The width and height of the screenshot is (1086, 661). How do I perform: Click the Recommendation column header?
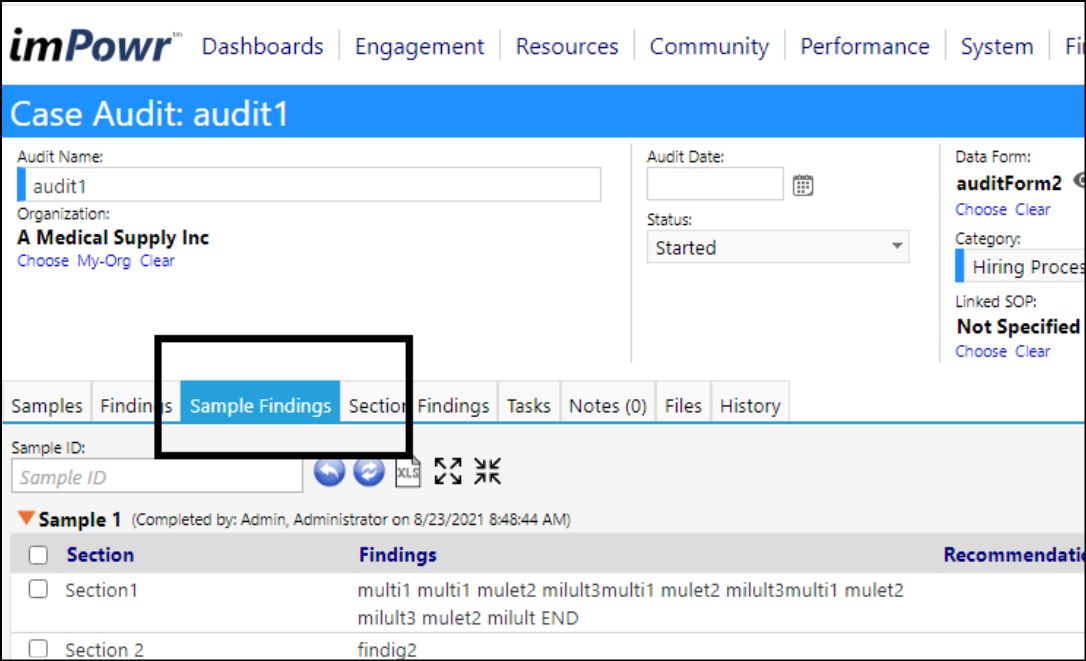tap(1014, 555)
